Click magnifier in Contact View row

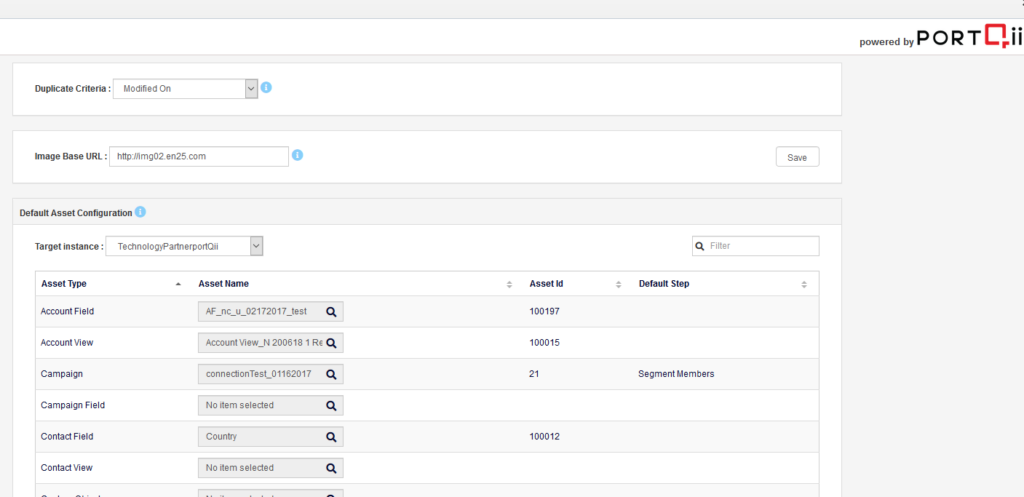tap(331, 468)
